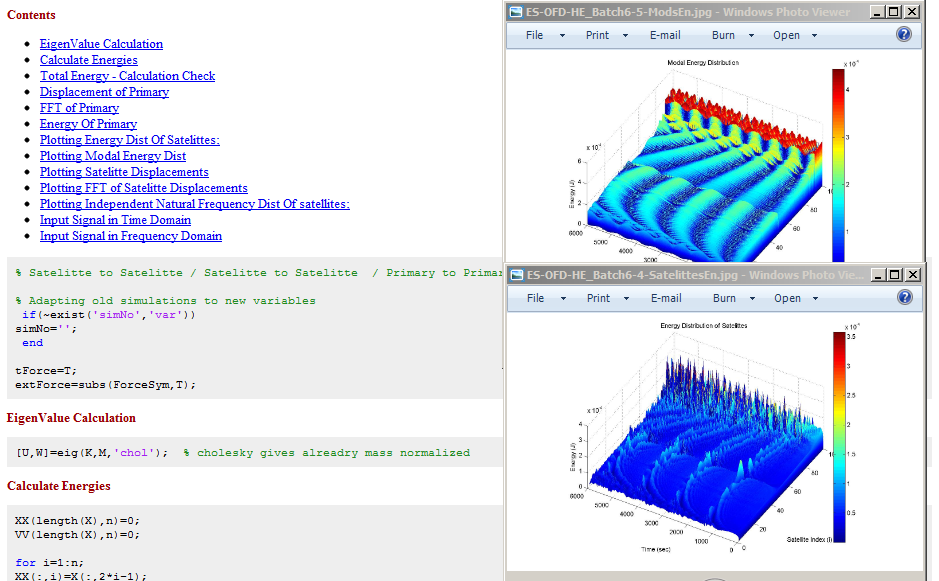Open the Open menu in ModsEn viewer

pos(786,35)
